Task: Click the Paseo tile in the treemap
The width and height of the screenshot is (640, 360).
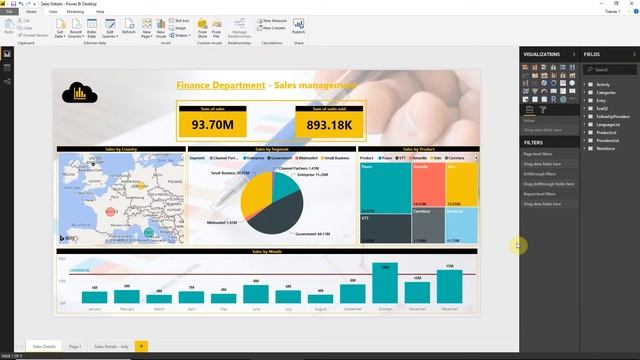Action: tap(385, 188)
